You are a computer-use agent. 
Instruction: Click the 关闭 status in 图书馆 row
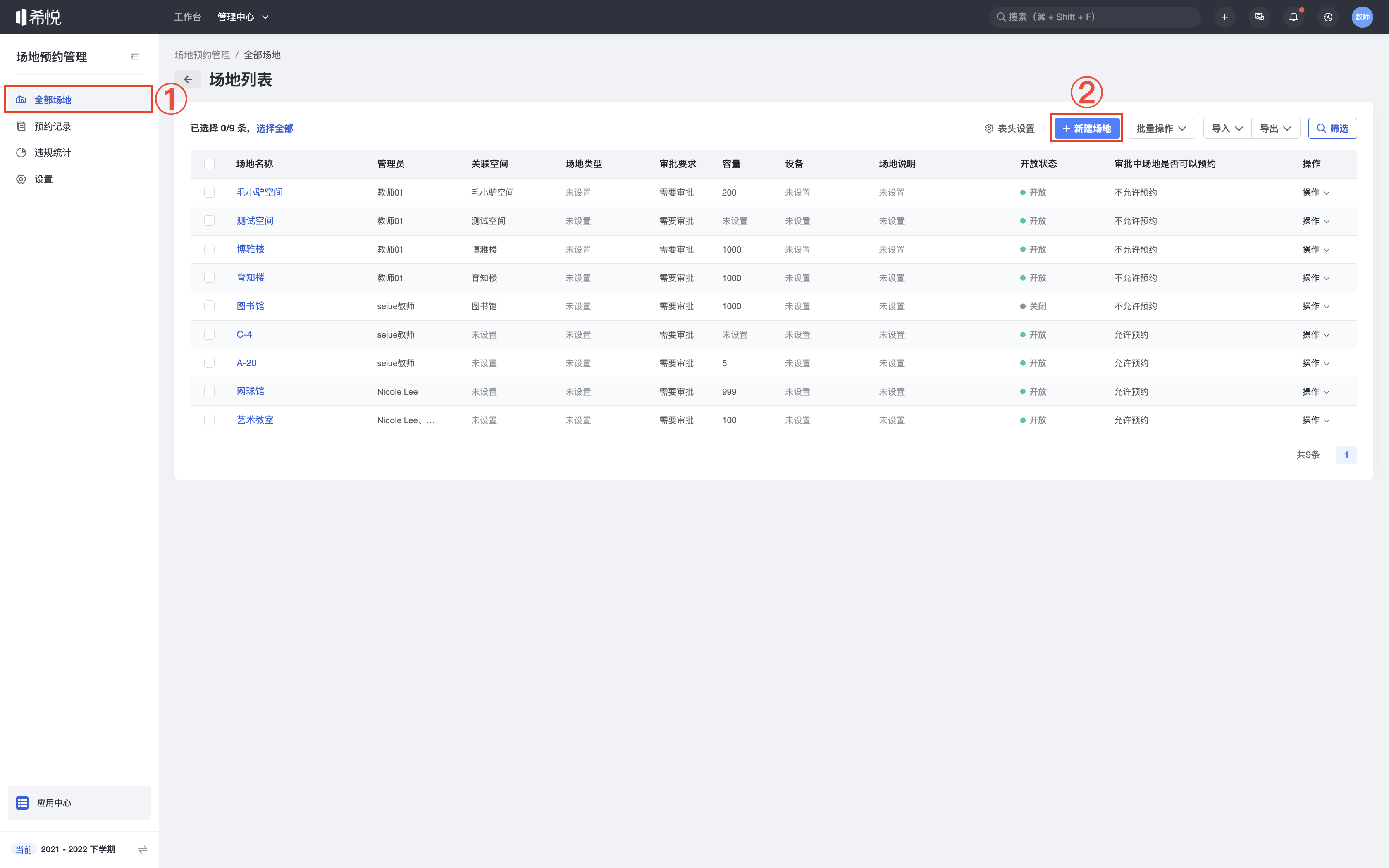pos(1033,306)
